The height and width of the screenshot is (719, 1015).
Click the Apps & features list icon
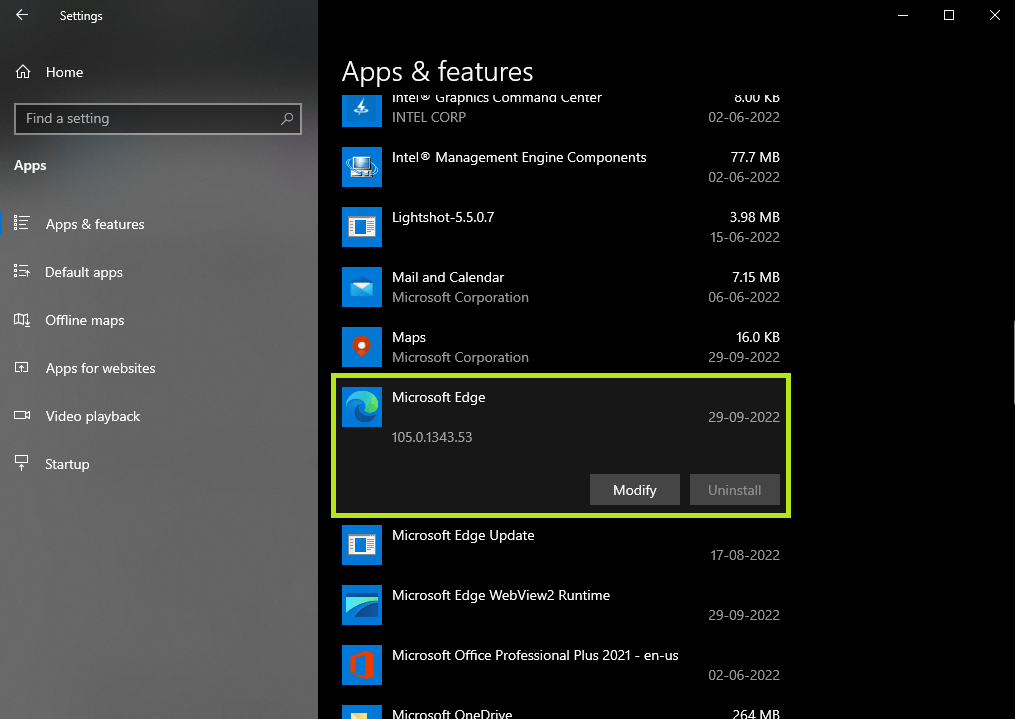point(21,223)
